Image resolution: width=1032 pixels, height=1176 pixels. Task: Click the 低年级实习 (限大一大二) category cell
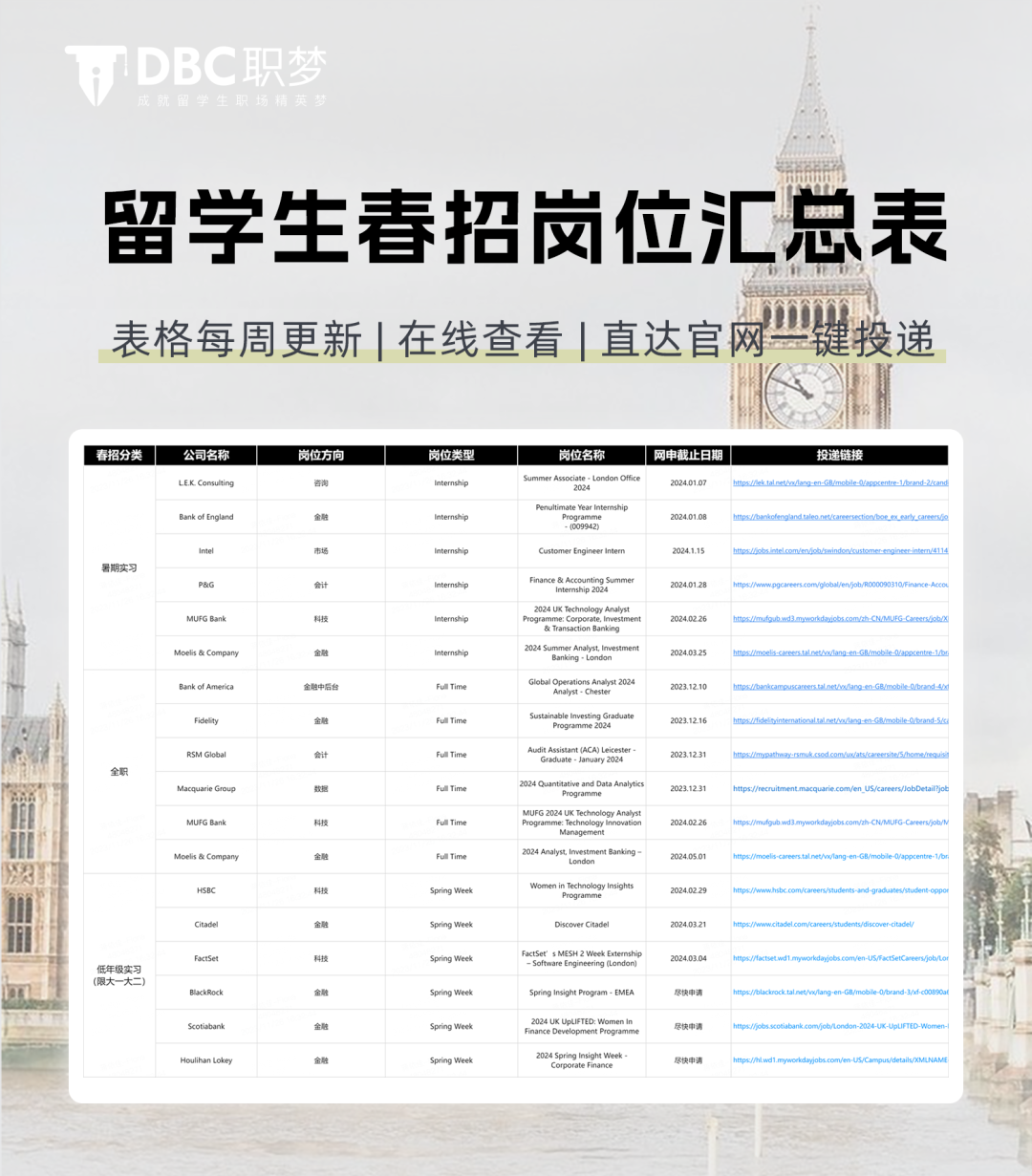click(119, 975)
